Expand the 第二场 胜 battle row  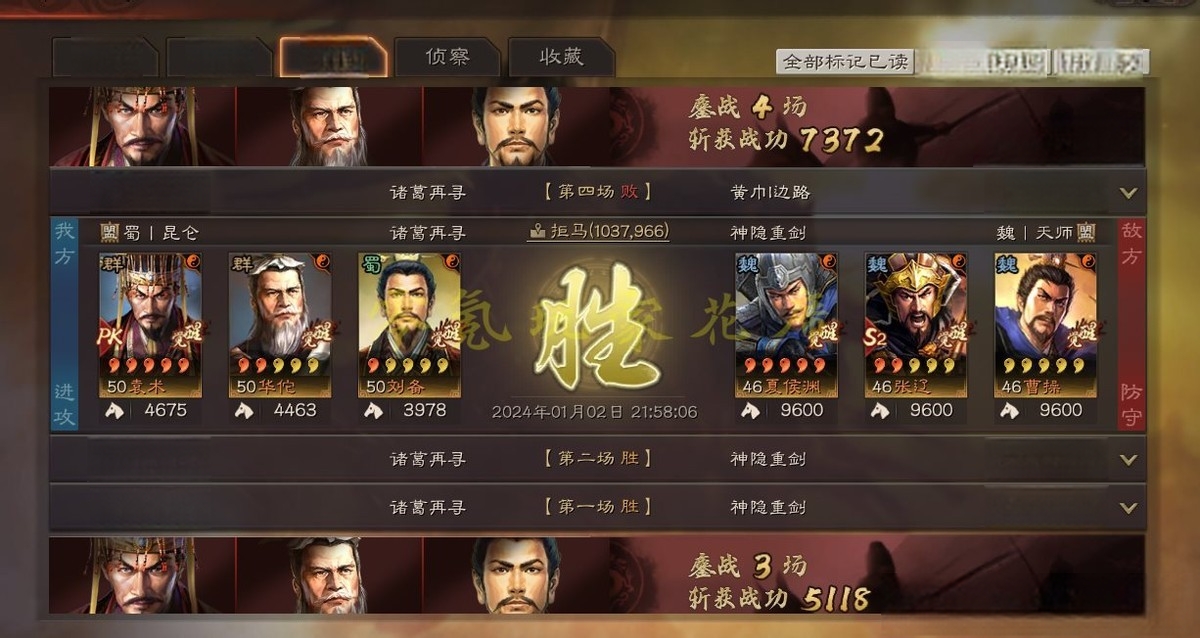coord(598,459)
